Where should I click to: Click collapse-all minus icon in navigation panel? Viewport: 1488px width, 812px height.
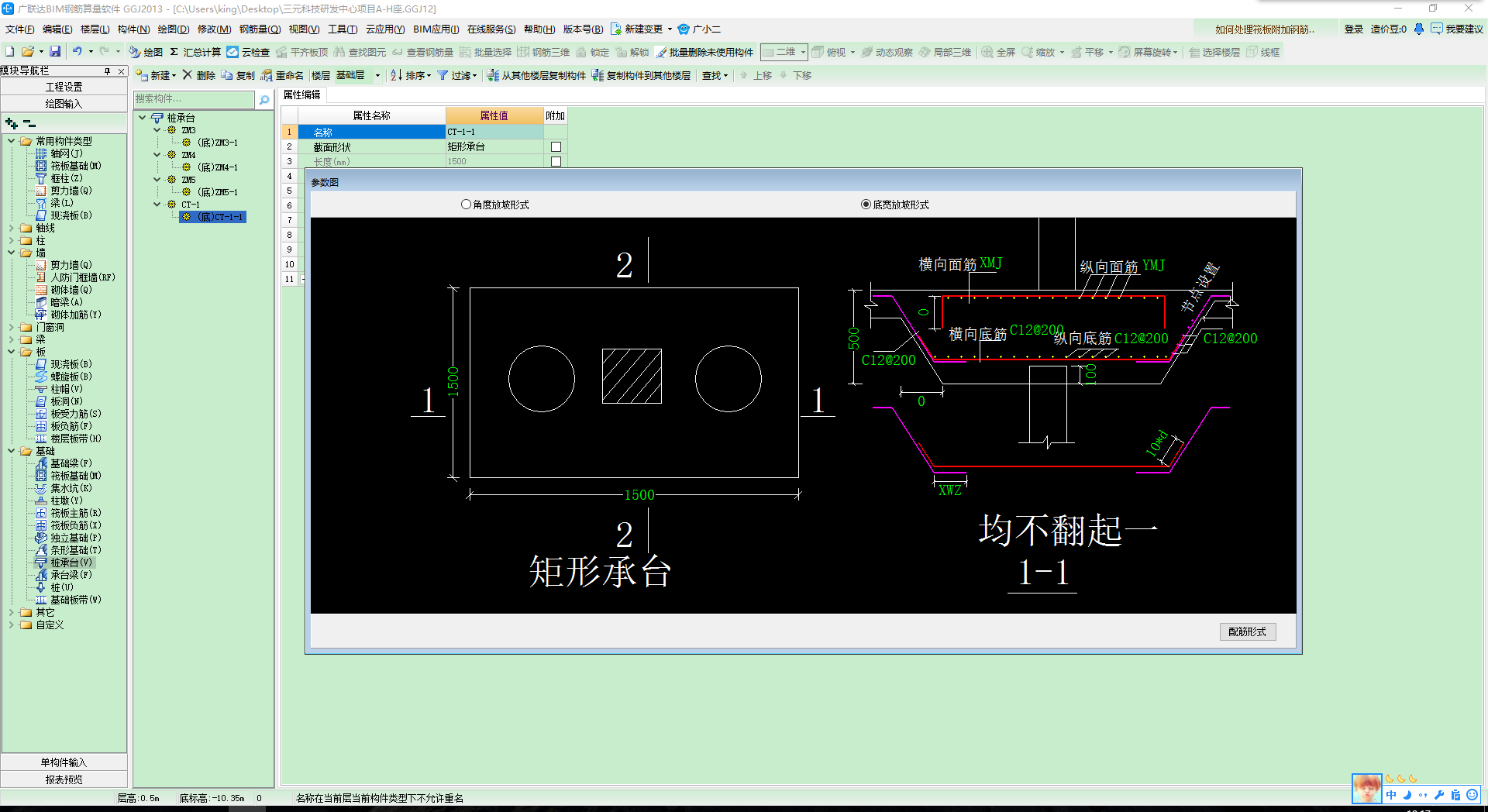tap(29, 123)
